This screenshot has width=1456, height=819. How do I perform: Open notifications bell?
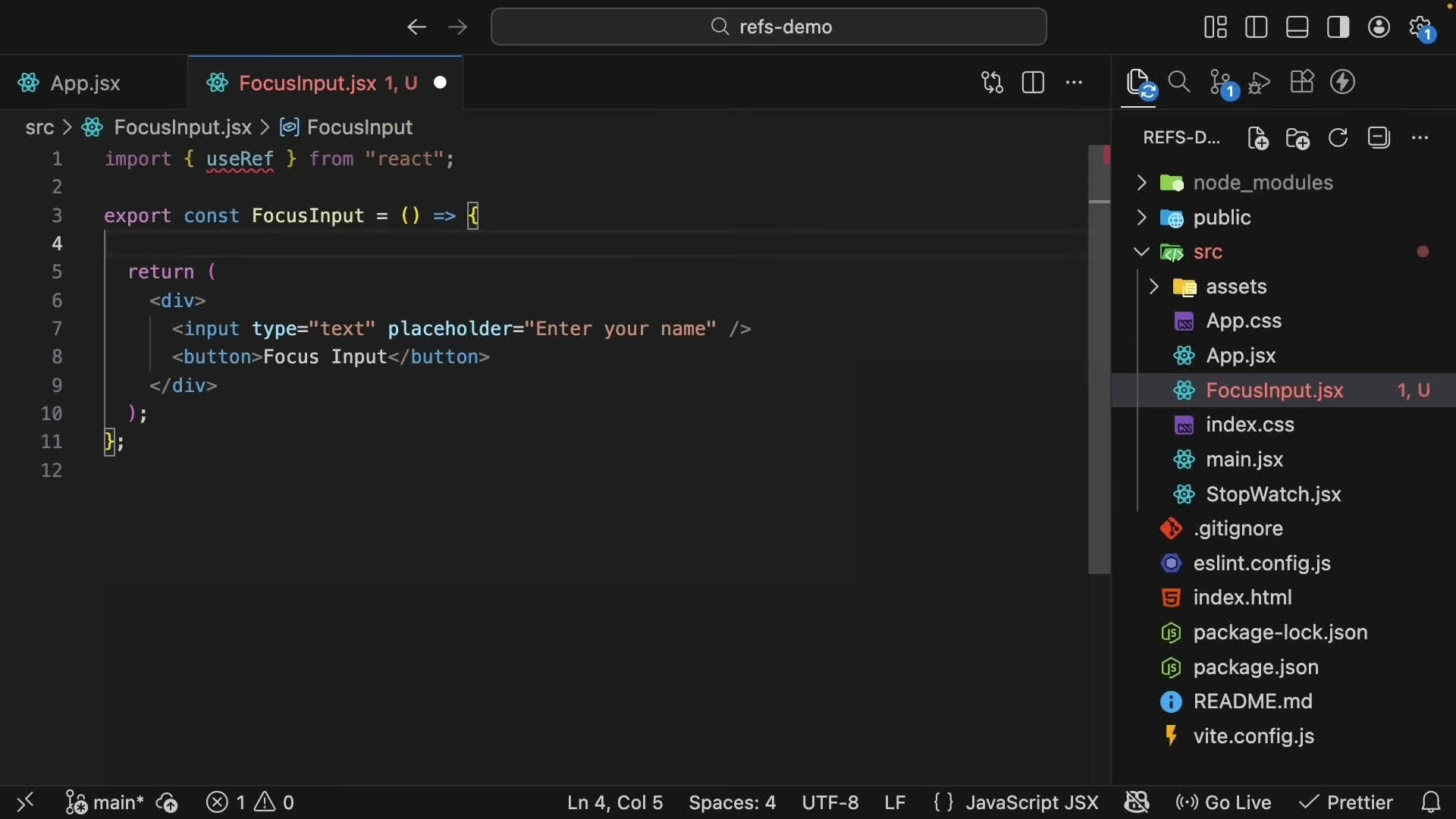tap(1431, 802)
